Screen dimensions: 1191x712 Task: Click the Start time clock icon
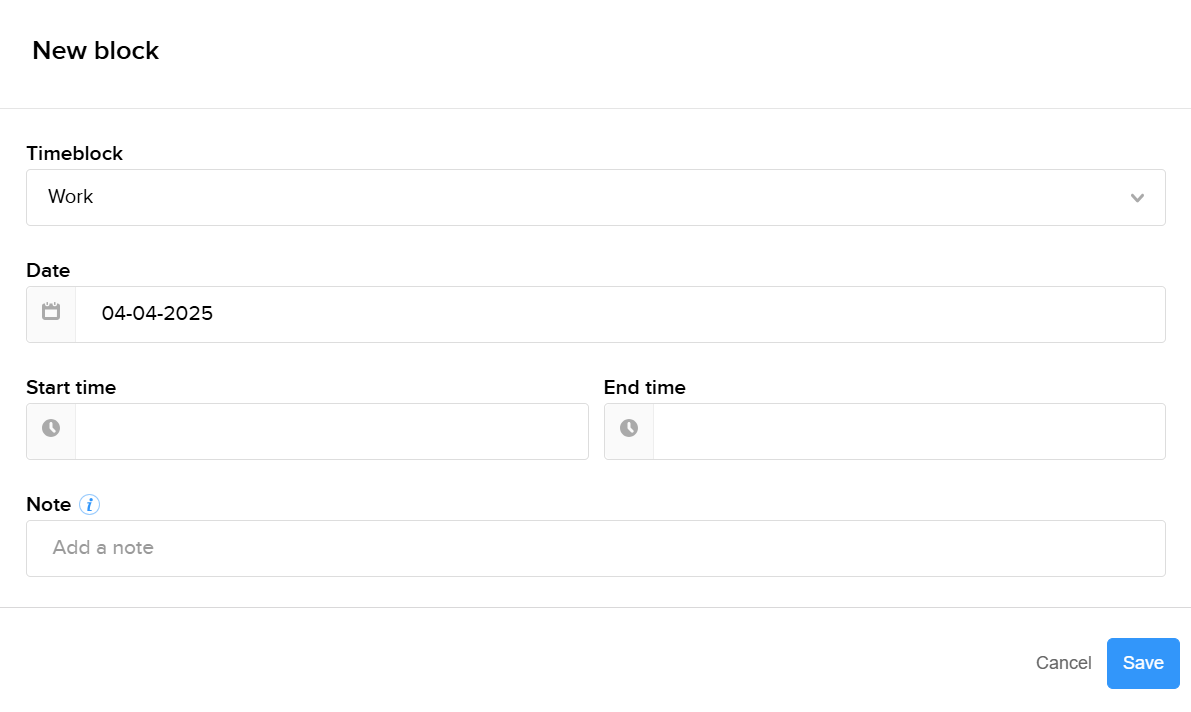click(51, 431)
